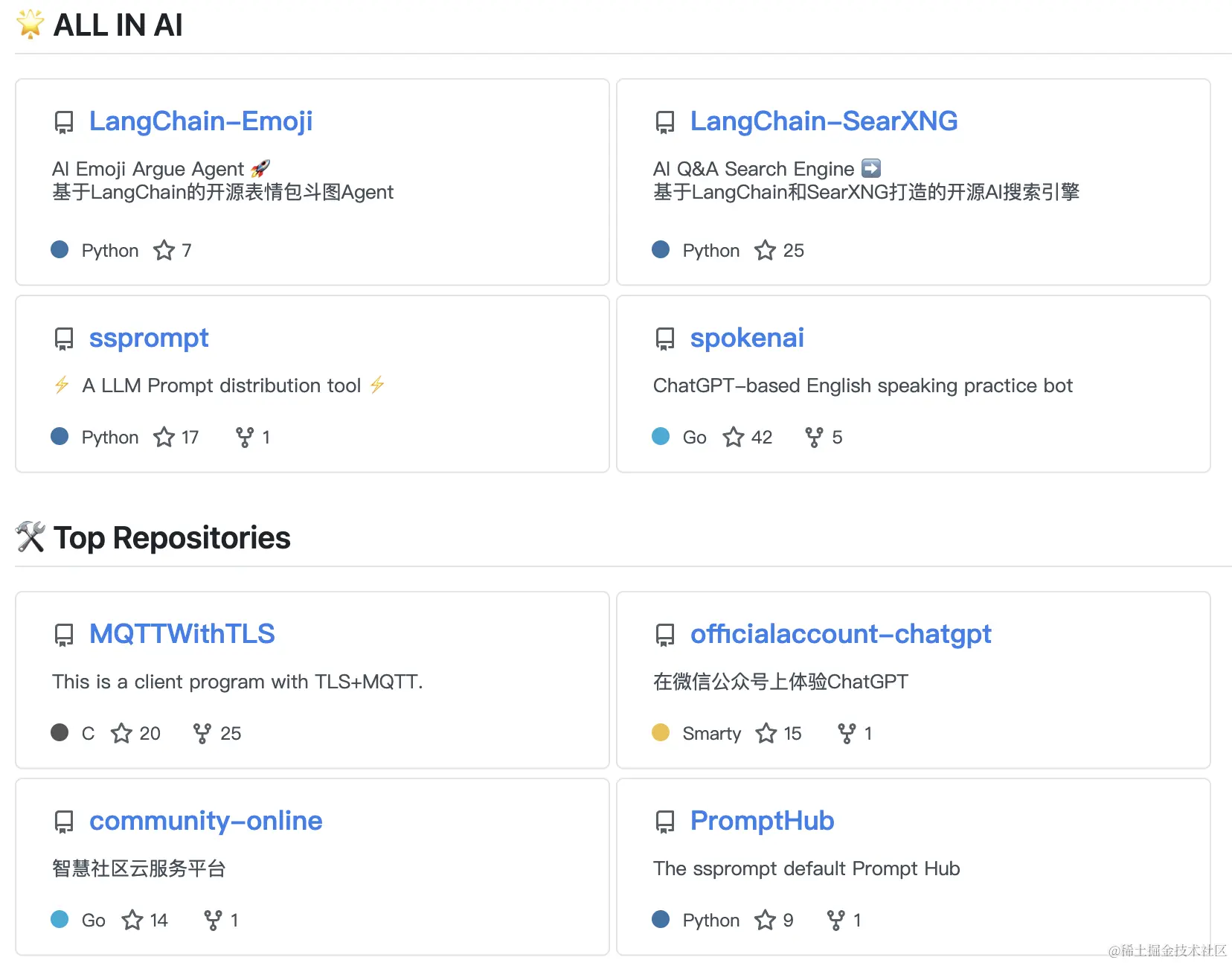Click the repo icon beside community-online
The image size is (1232, 963).
point(64,822)
